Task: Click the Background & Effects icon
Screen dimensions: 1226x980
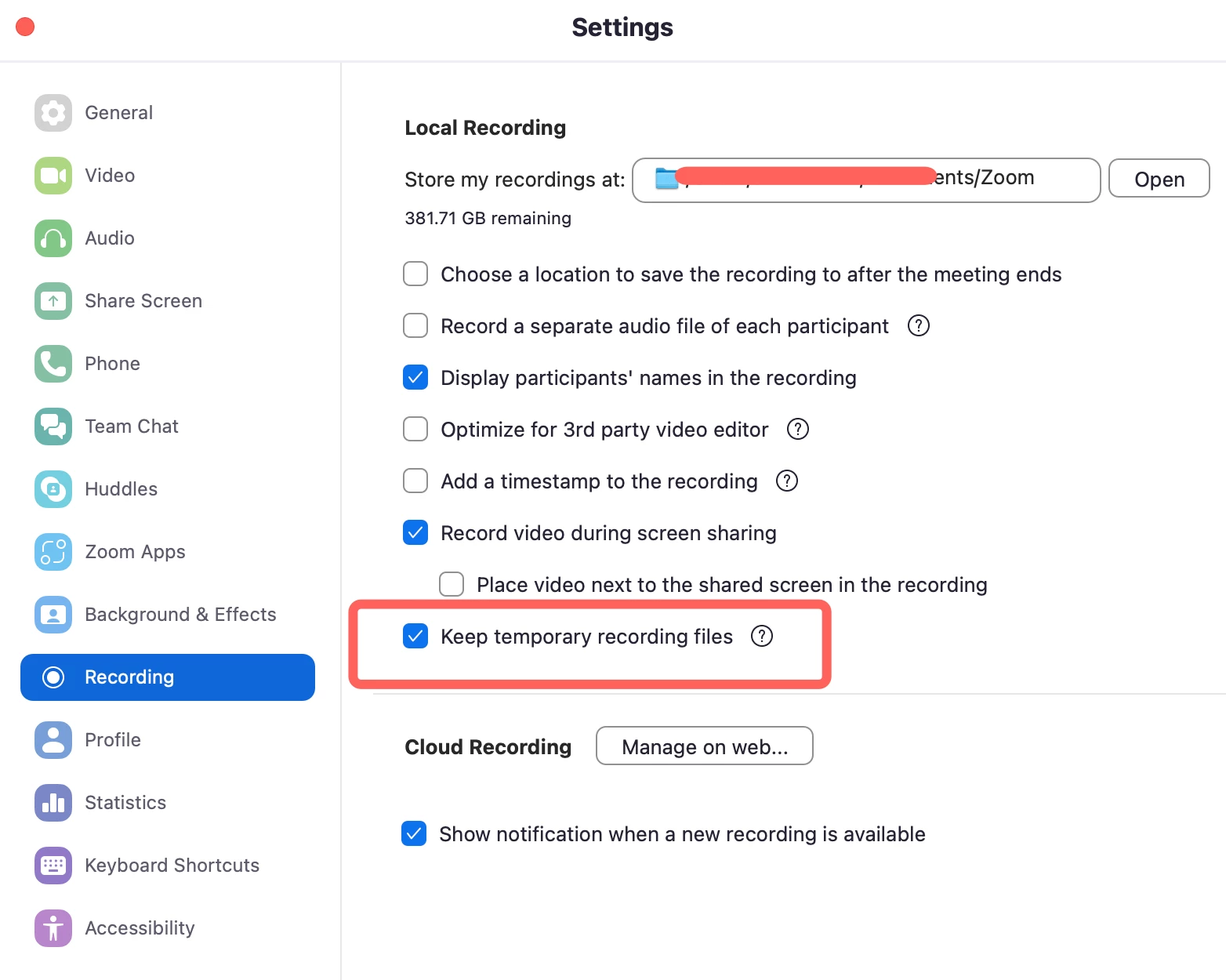Action: tap(53, 615)
